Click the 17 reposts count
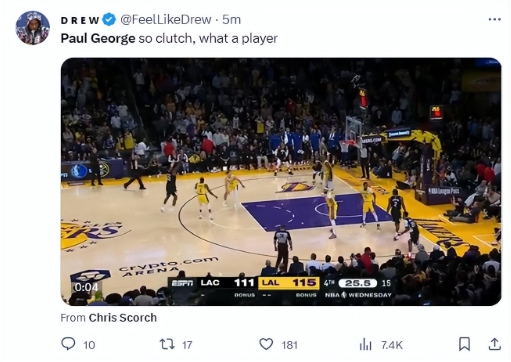Image resolution: width=511 pixels, height=362 pixels. 187,345
